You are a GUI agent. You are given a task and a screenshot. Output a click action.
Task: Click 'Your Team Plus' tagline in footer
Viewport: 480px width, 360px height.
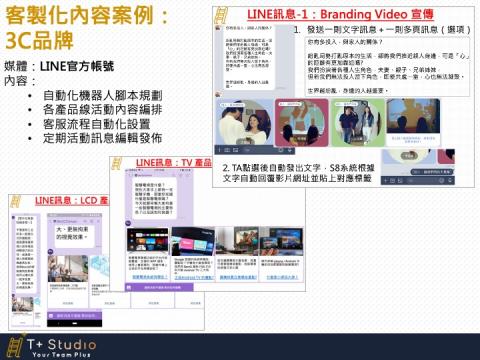[61, 355]
